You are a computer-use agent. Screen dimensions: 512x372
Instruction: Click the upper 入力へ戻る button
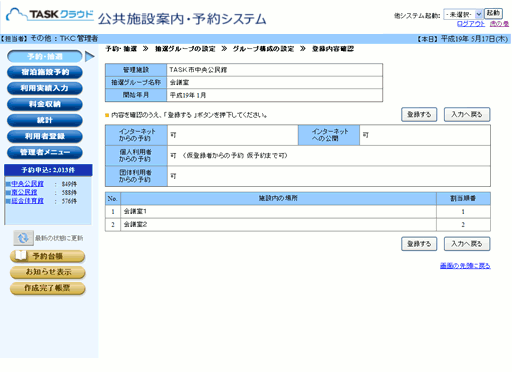(x=467, y=115)
